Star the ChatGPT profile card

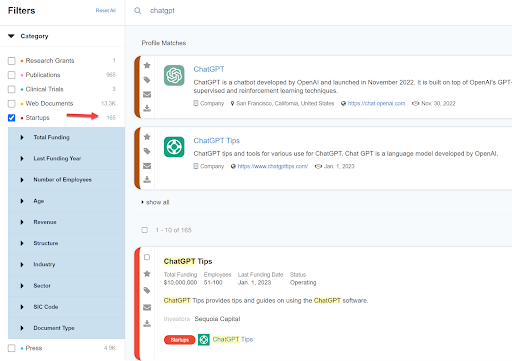[x=147, y=65]
